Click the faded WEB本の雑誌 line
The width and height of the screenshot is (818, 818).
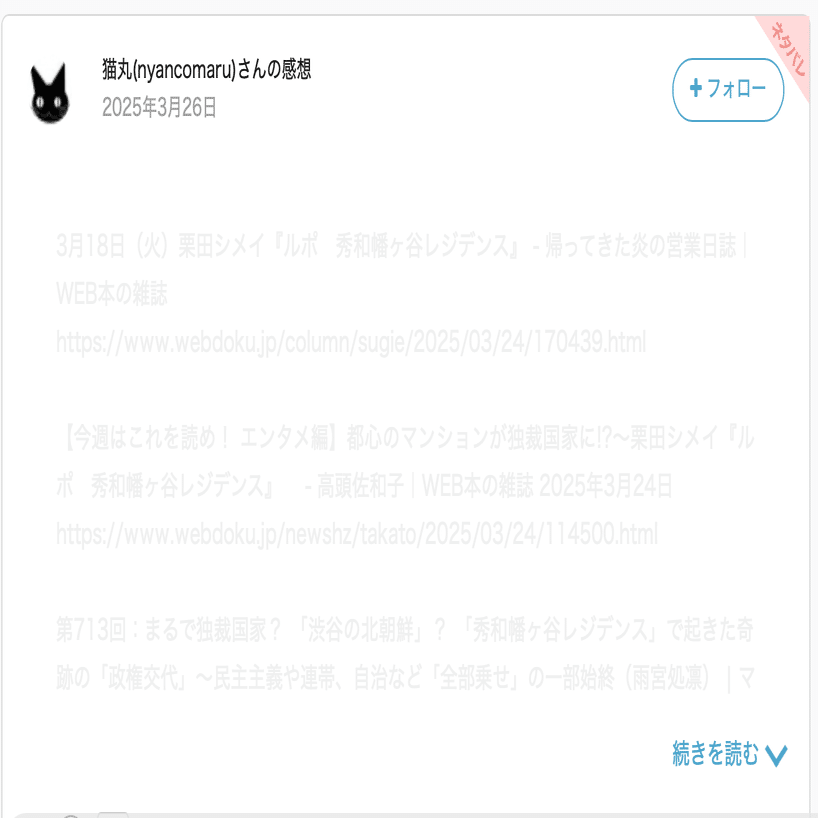coord(112,294)
